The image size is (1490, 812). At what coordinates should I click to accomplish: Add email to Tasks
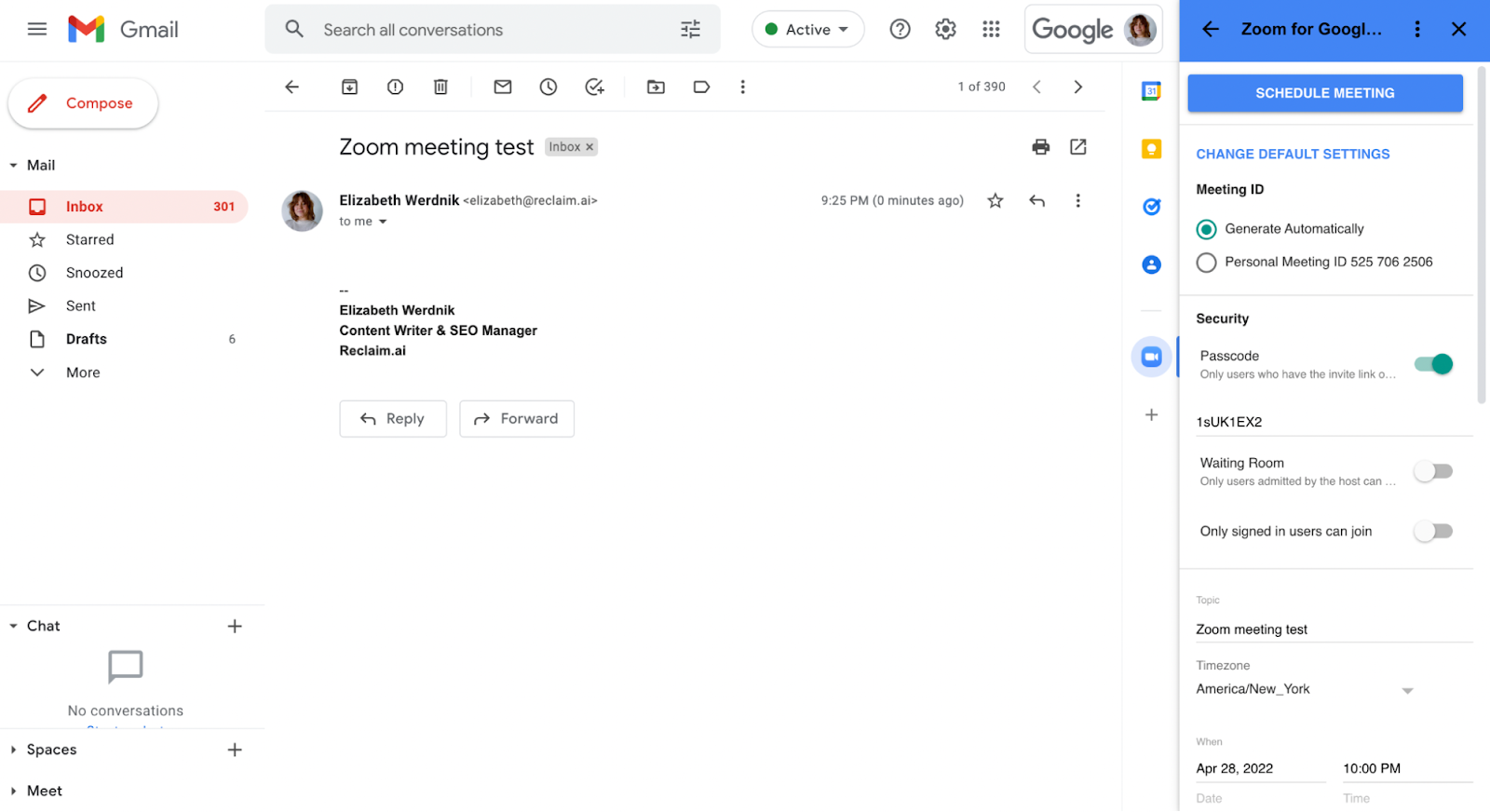[594, 87]
